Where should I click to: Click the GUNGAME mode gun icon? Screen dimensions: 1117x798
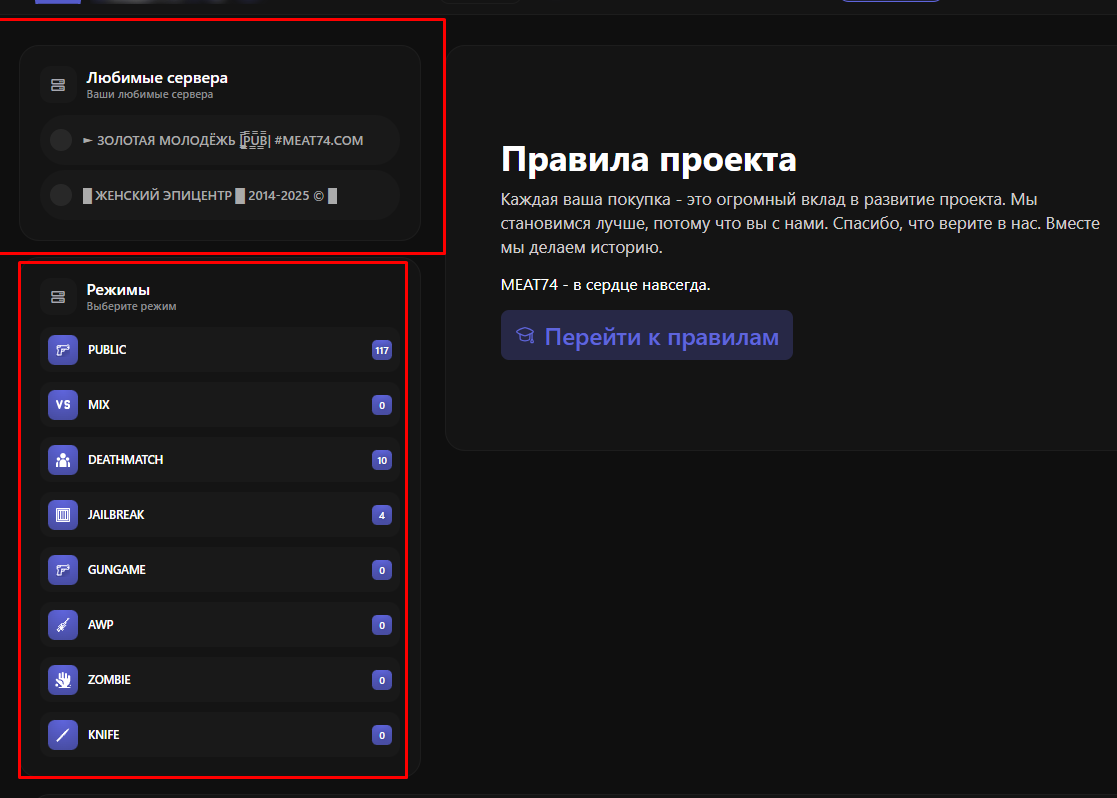tap(62, 570)
